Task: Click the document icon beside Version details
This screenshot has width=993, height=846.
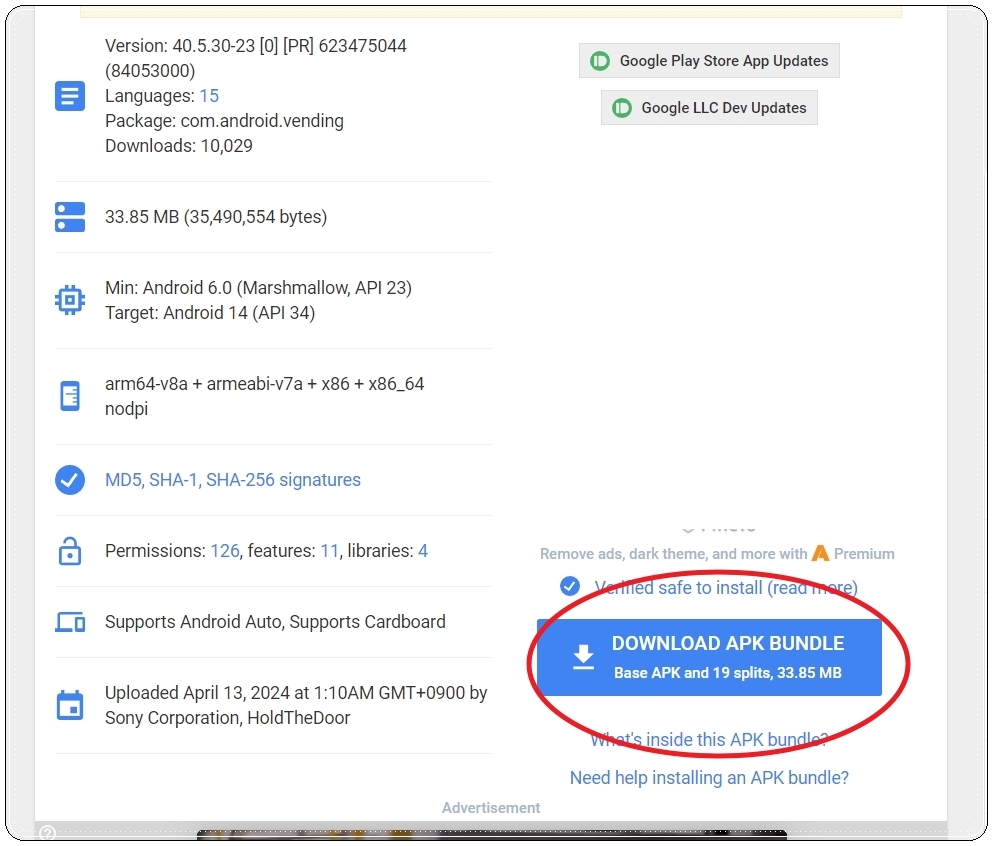Action: 70,96
